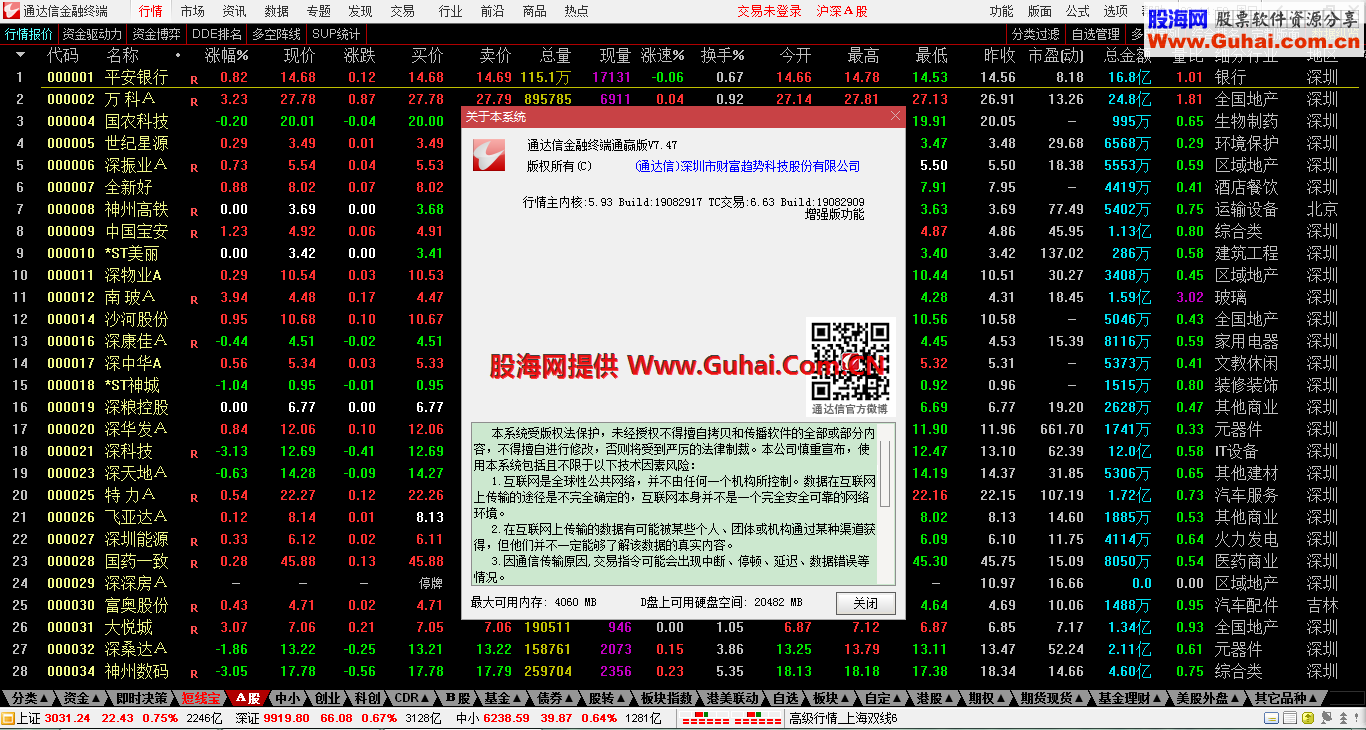The width and height of the screenshot is (1366, 730).
Task: Click the R marker next to 神州高铁
Action: pos(194,211)
